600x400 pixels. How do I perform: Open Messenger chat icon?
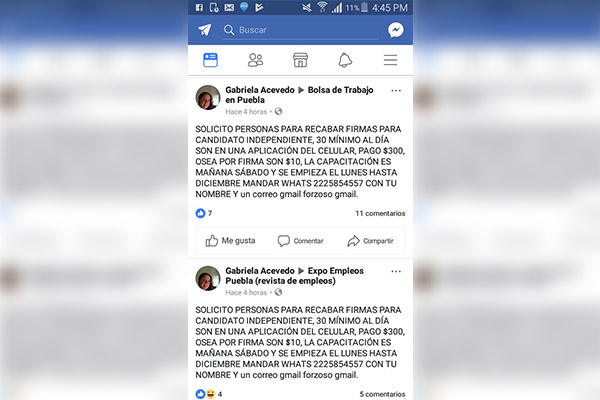(x=396, y=30)
